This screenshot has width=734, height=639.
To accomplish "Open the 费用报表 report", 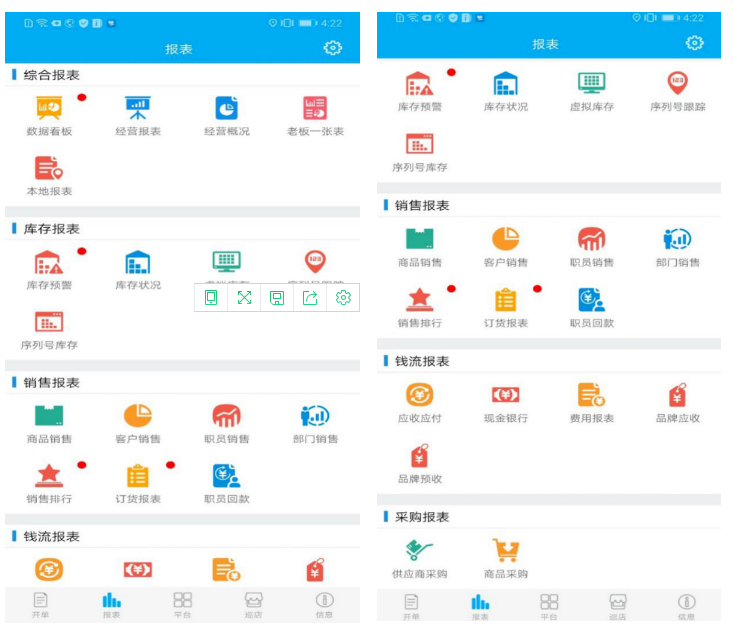I will pyautogui.click(x=592, y=403).
